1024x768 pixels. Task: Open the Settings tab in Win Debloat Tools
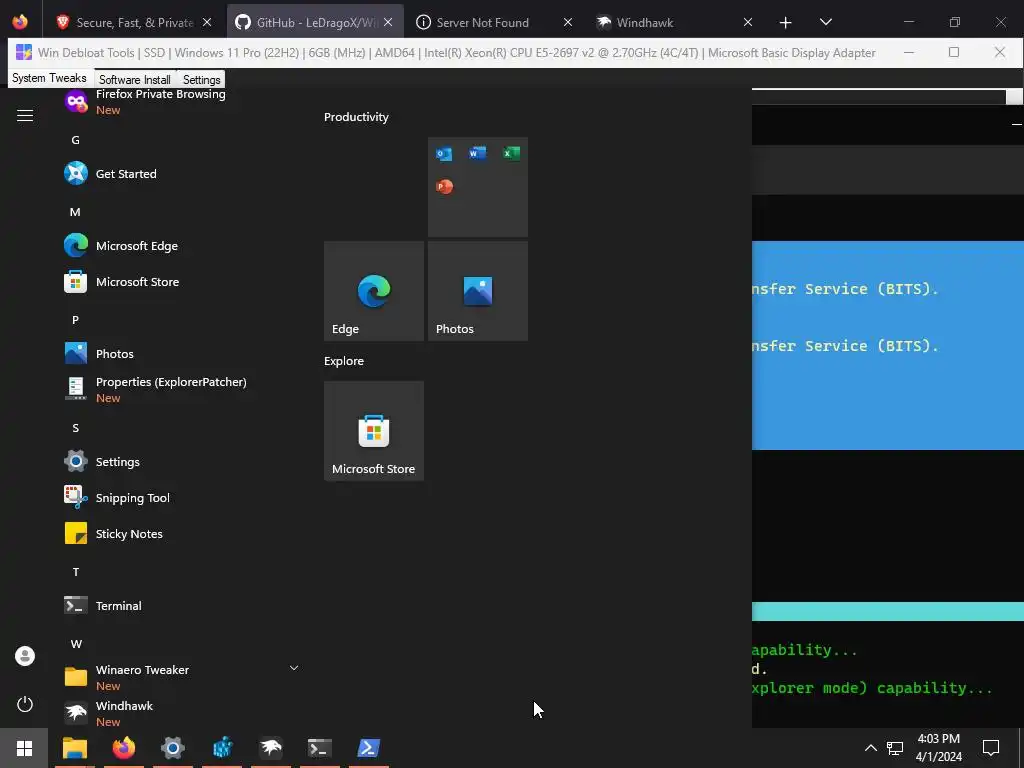(x=201, y=80)
